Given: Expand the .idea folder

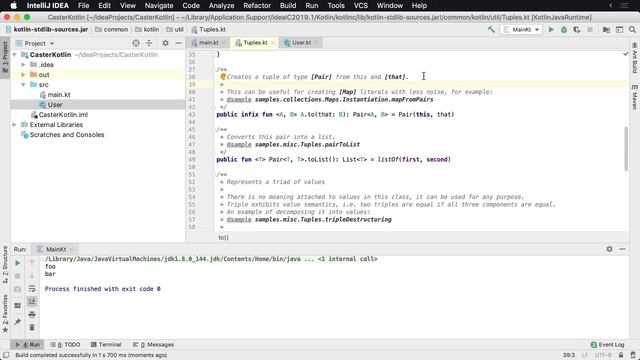Looking at the screenshot, I should click(23, 64).
